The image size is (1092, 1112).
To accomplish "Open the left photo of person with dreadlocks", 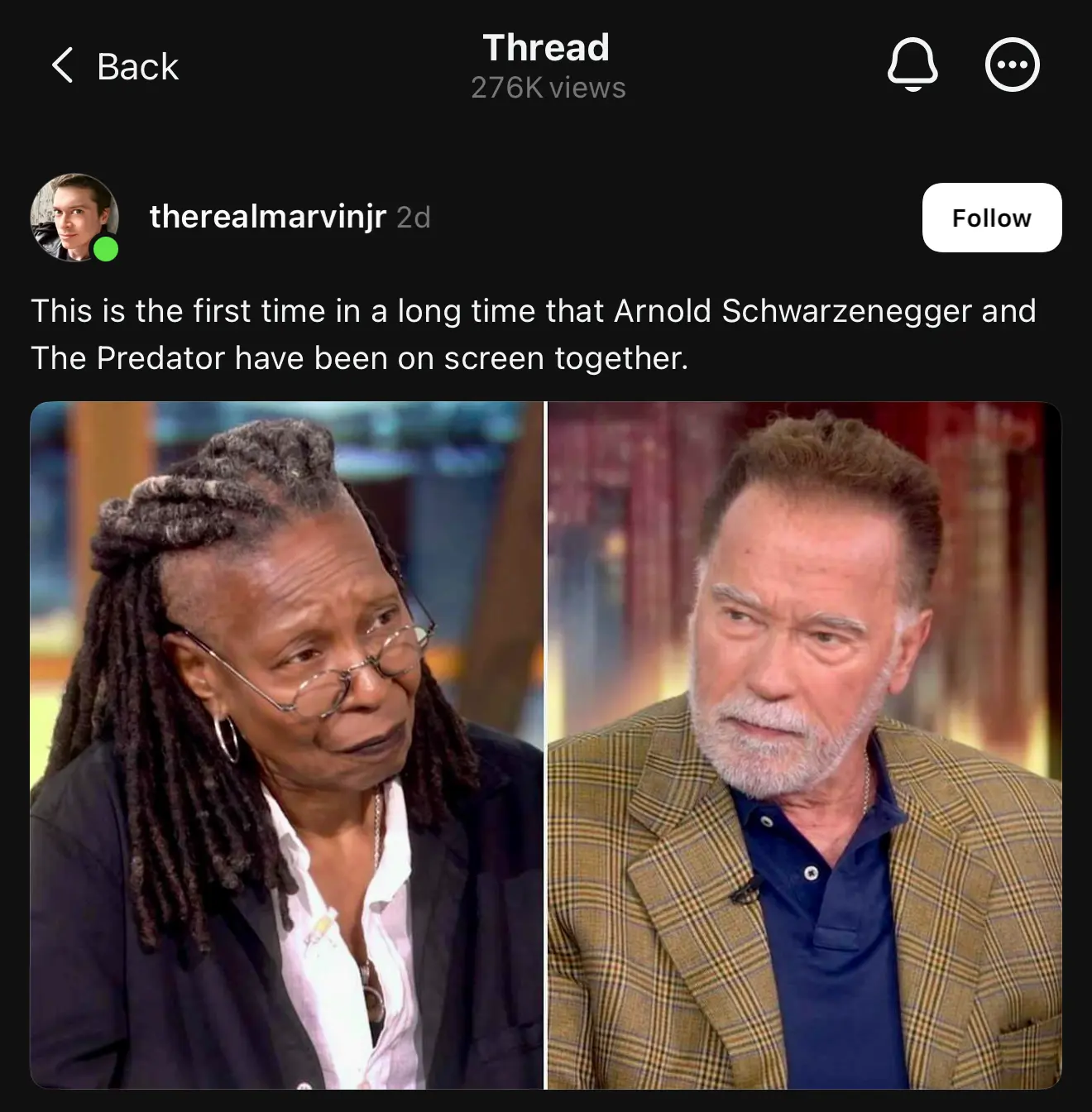I will point(287,745).
